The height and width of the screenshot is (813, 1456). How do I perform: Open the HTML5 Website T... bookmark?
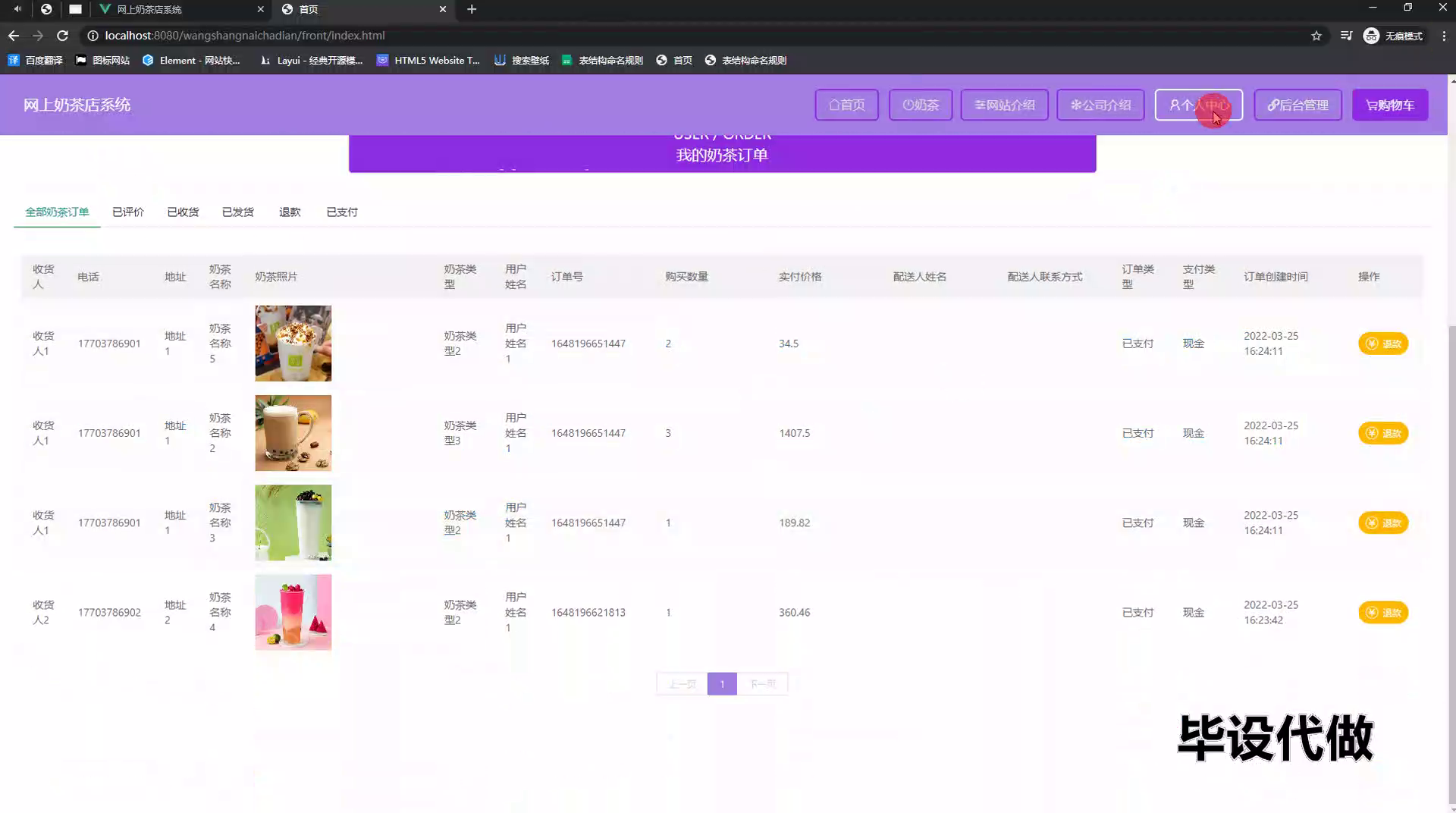428,60
